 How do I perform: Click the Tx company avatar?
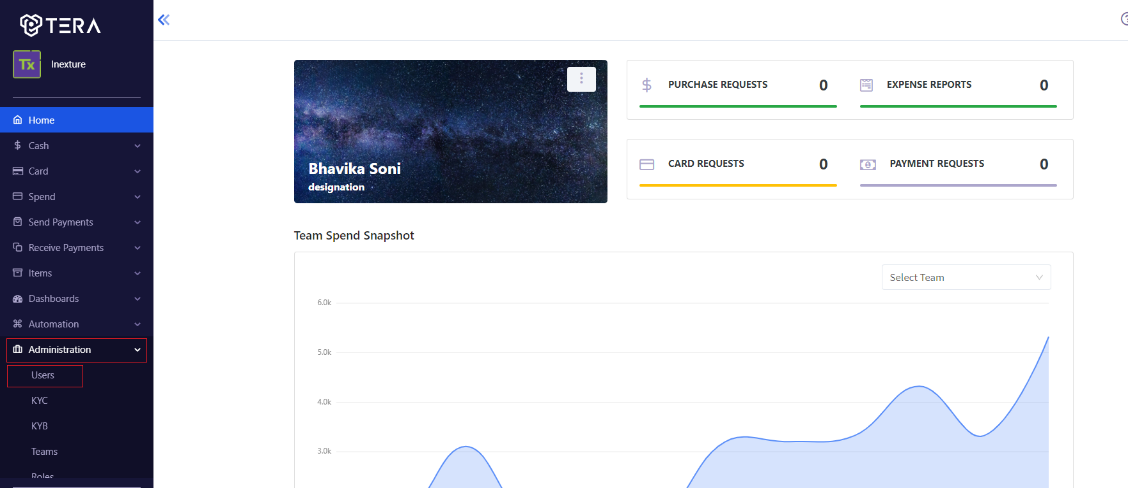(27, 64)
